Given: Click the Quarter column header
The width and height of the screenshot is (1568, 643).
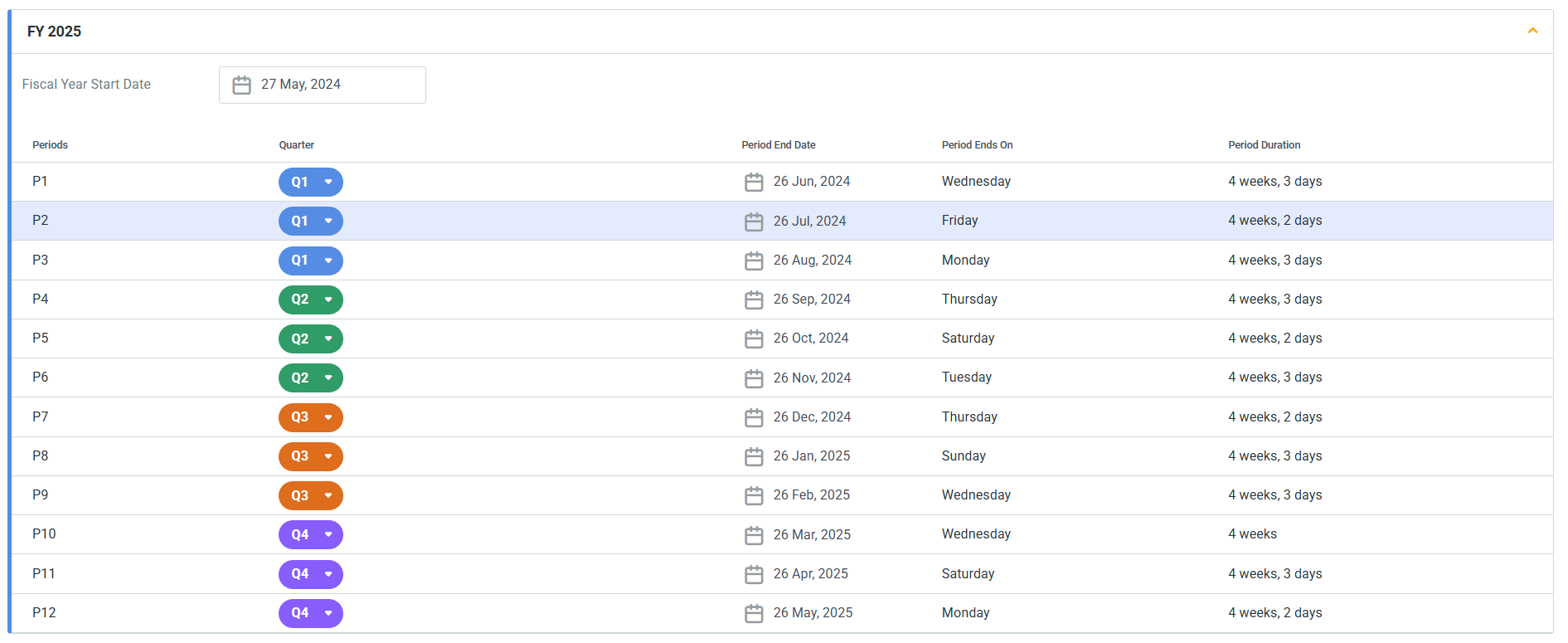Looking at the screenshot, I should click(296, 145).
